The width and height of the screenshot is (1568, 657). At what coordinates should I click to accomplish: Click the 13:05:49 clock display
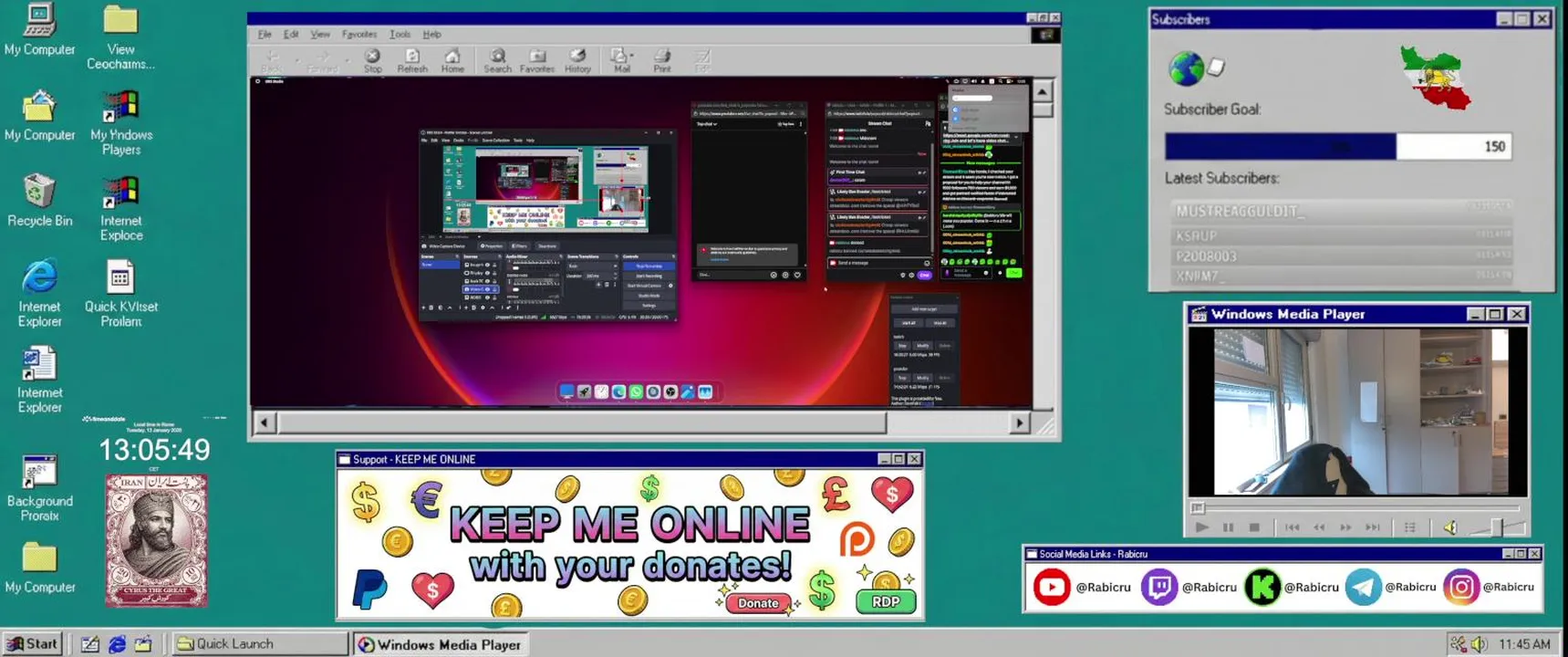coord(154,450)
